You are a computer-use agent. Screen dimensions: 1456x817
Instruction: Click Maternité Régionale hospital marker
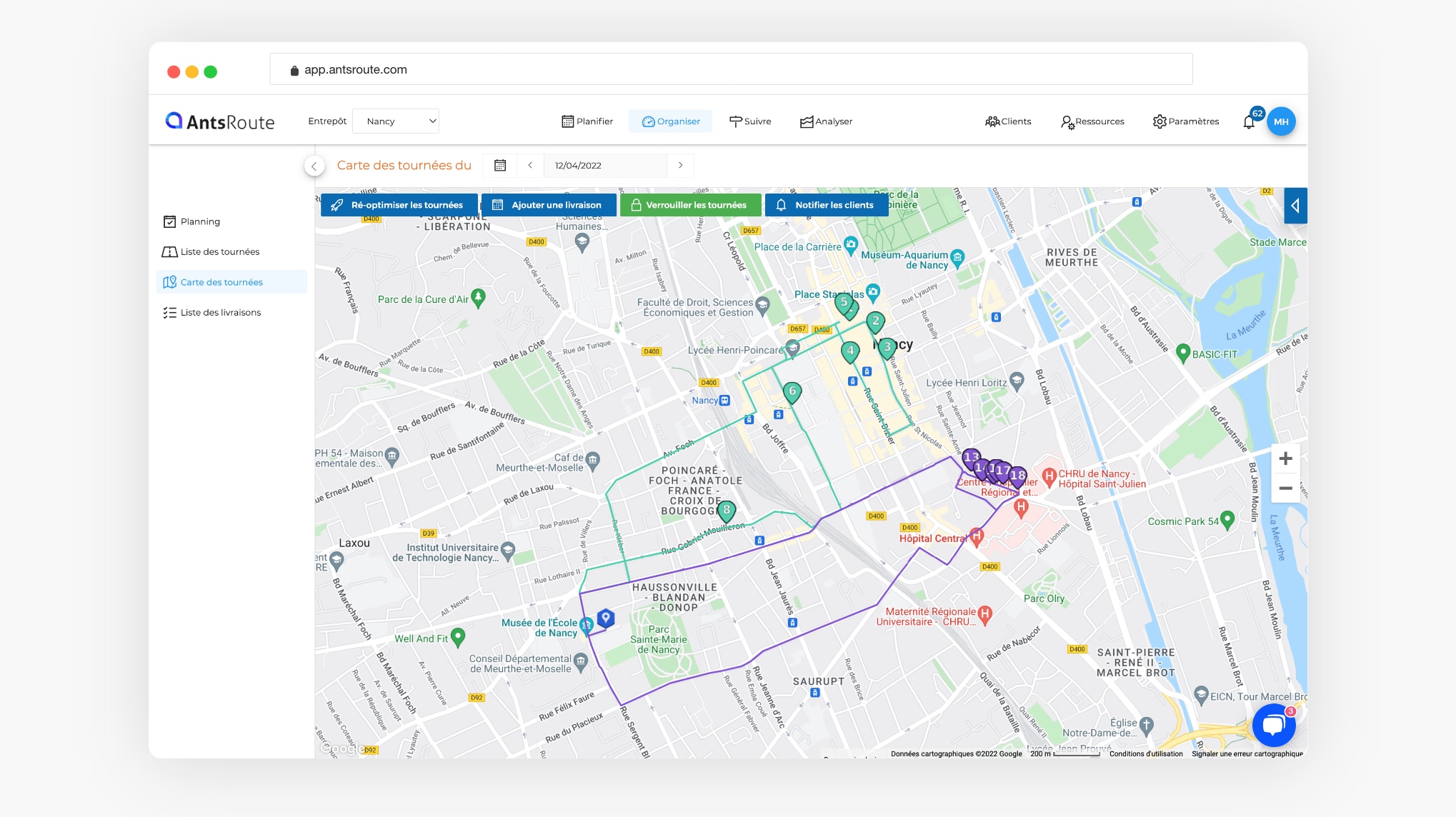pyautogui.click(x=985, y=615)
